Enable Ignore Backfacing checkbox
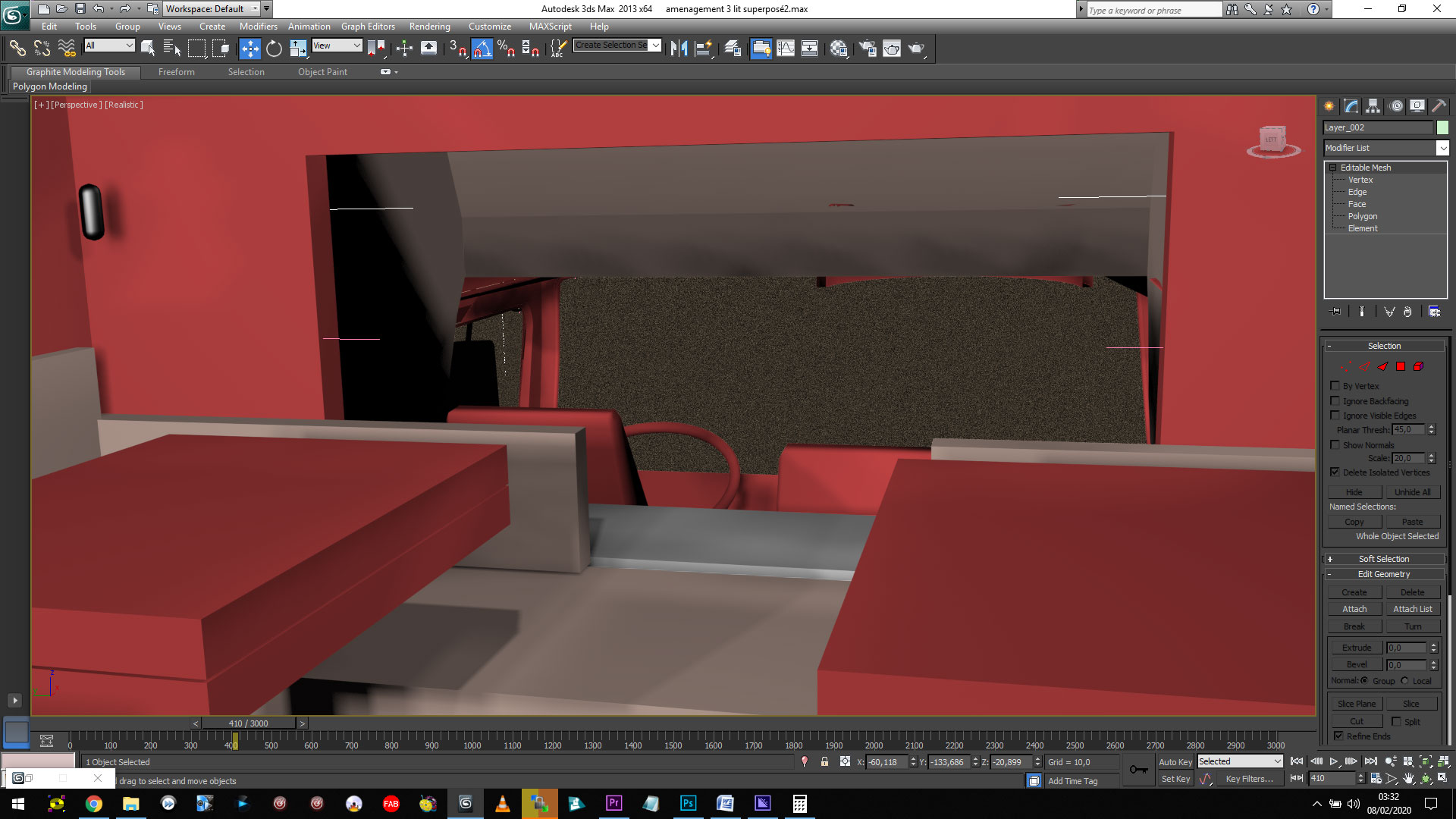 (1335, 400)
